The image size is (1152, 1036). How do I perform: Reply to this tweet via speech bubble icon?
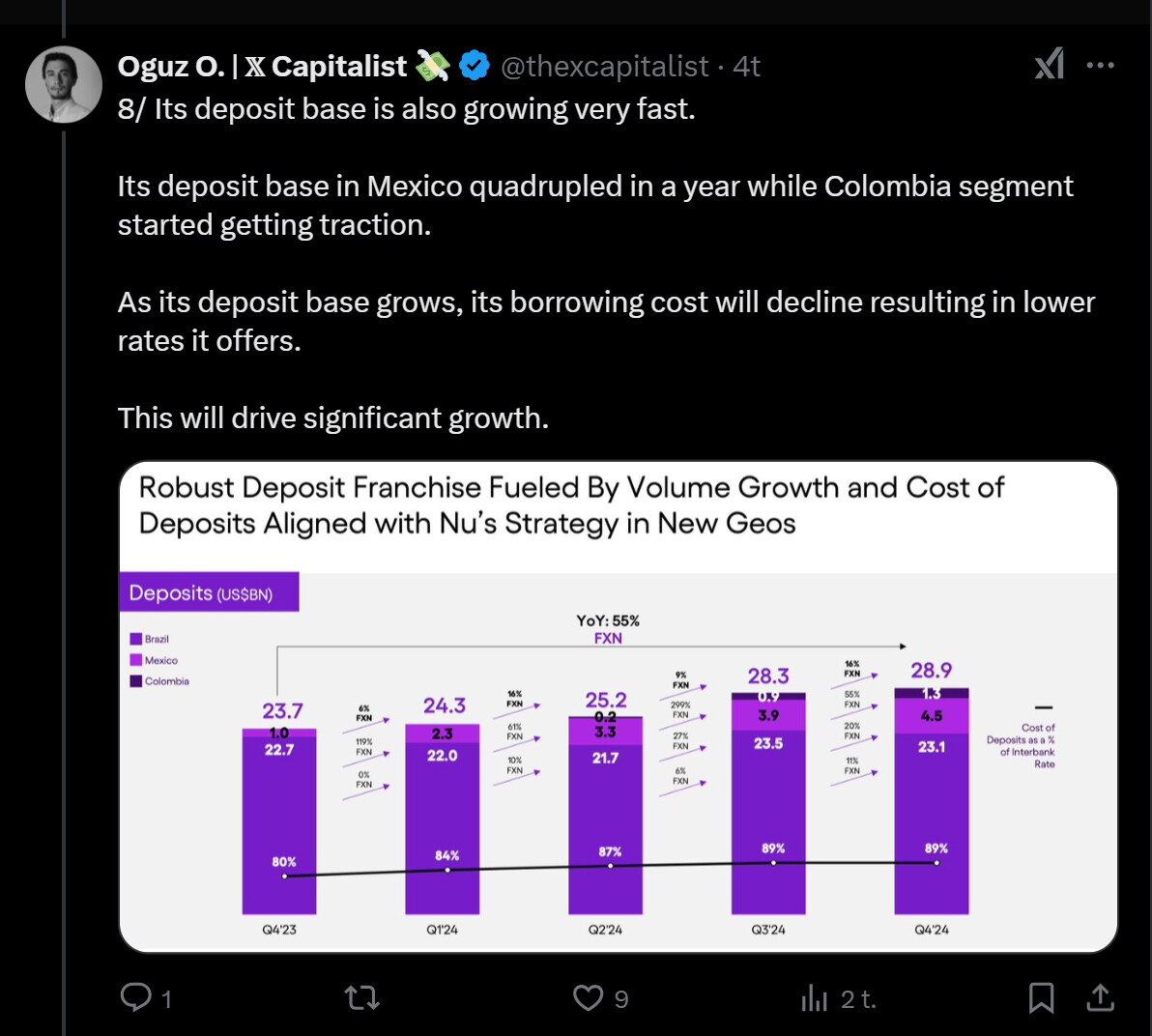(136, 997)
